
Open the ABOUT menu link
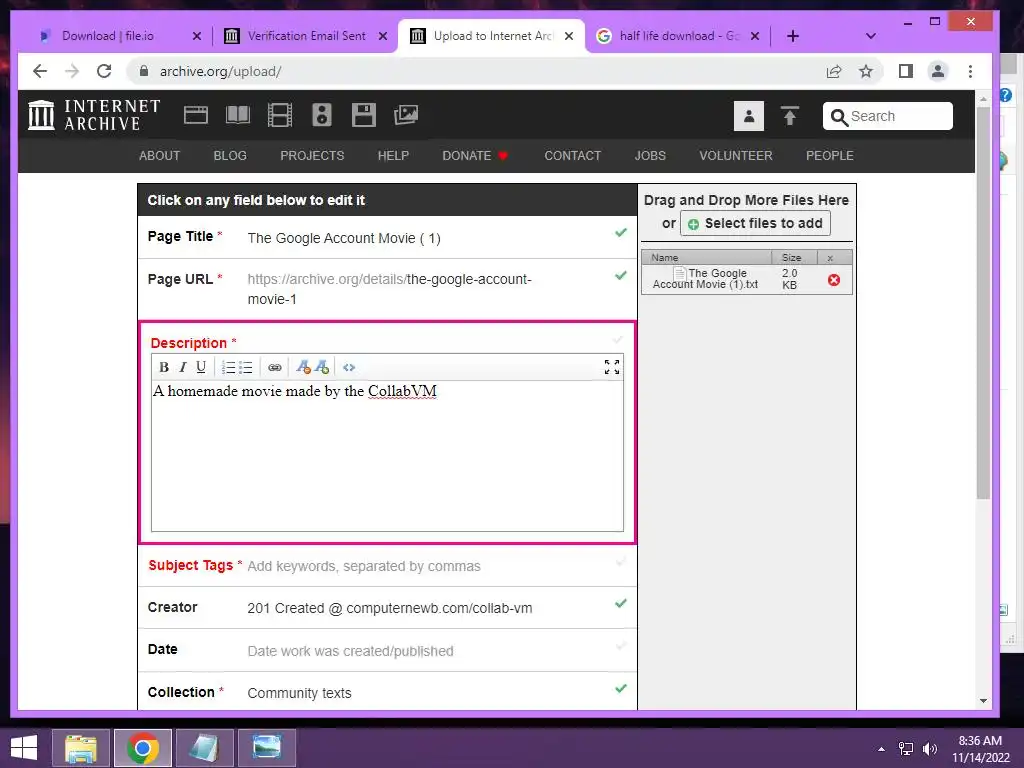[159, 155]
